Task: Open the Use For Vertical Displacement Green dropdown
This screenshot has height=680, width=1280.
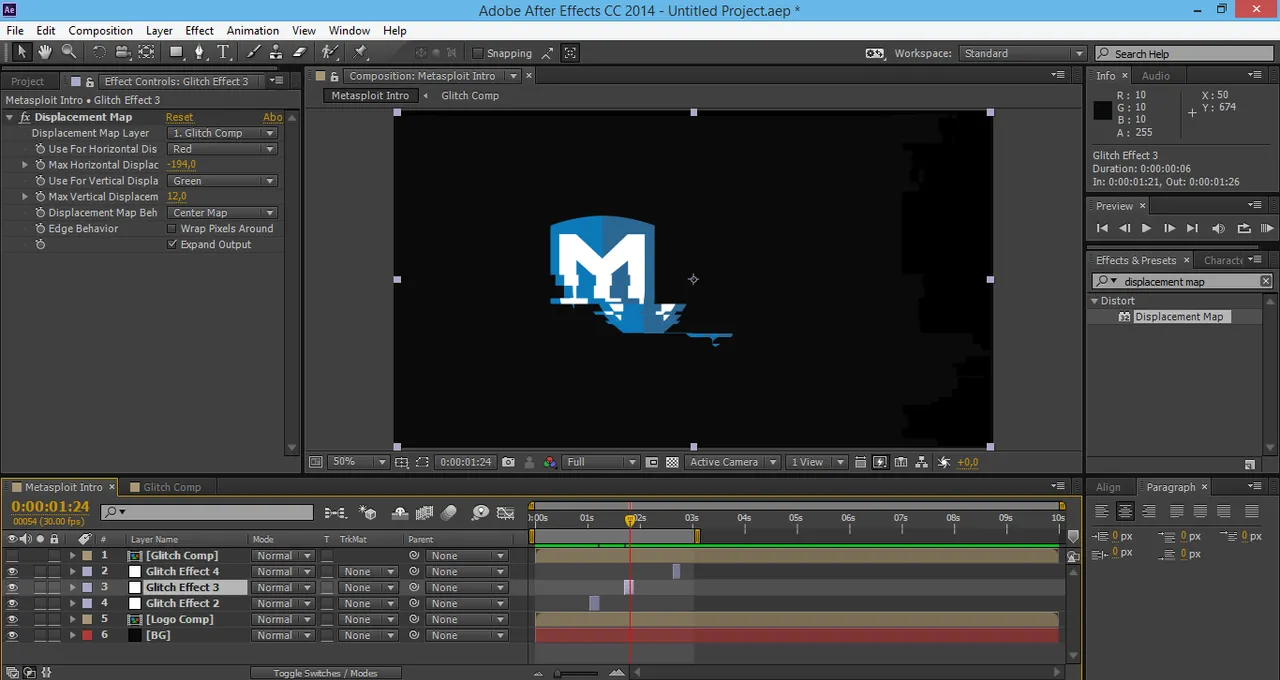Action: (222, 181)
